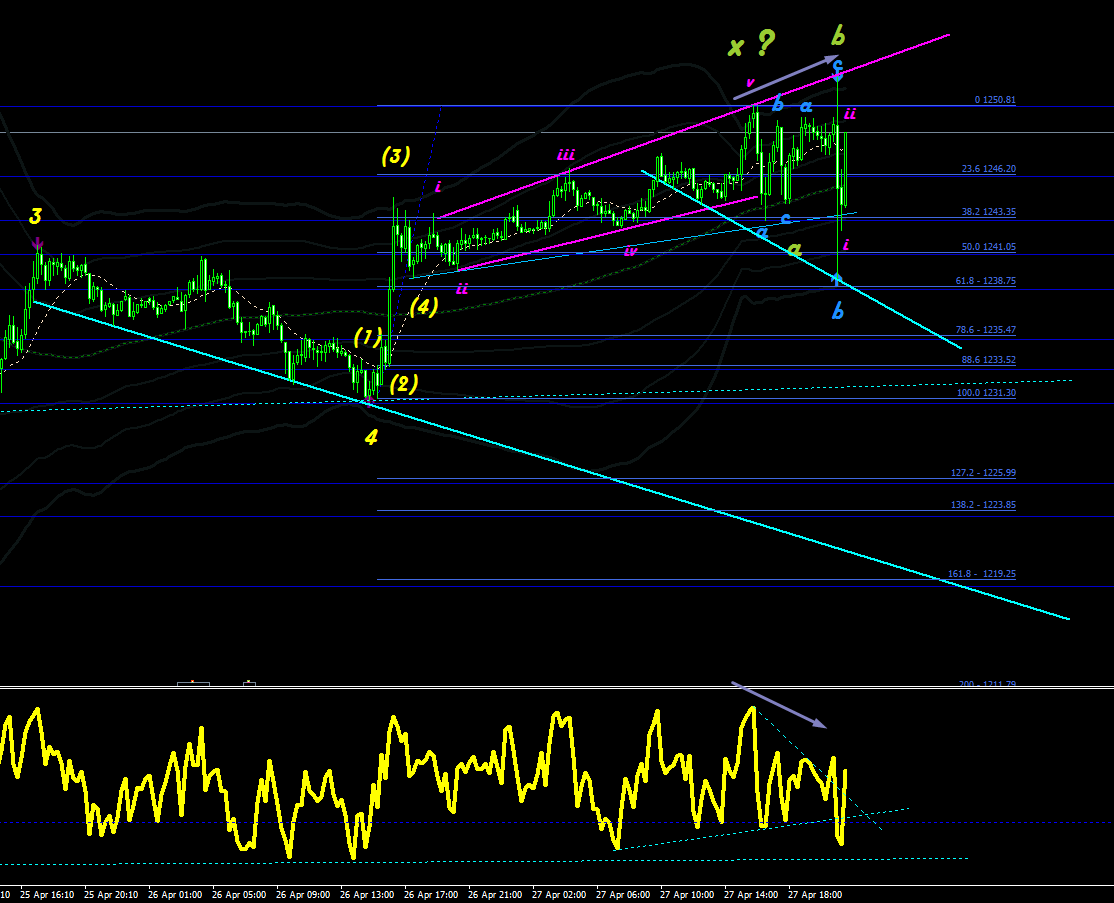This screenshot has height=903, width=1114.
Task: Select the "26 Apr 05:00" time label
Action: pyautogui.click(x=239, y=894)
